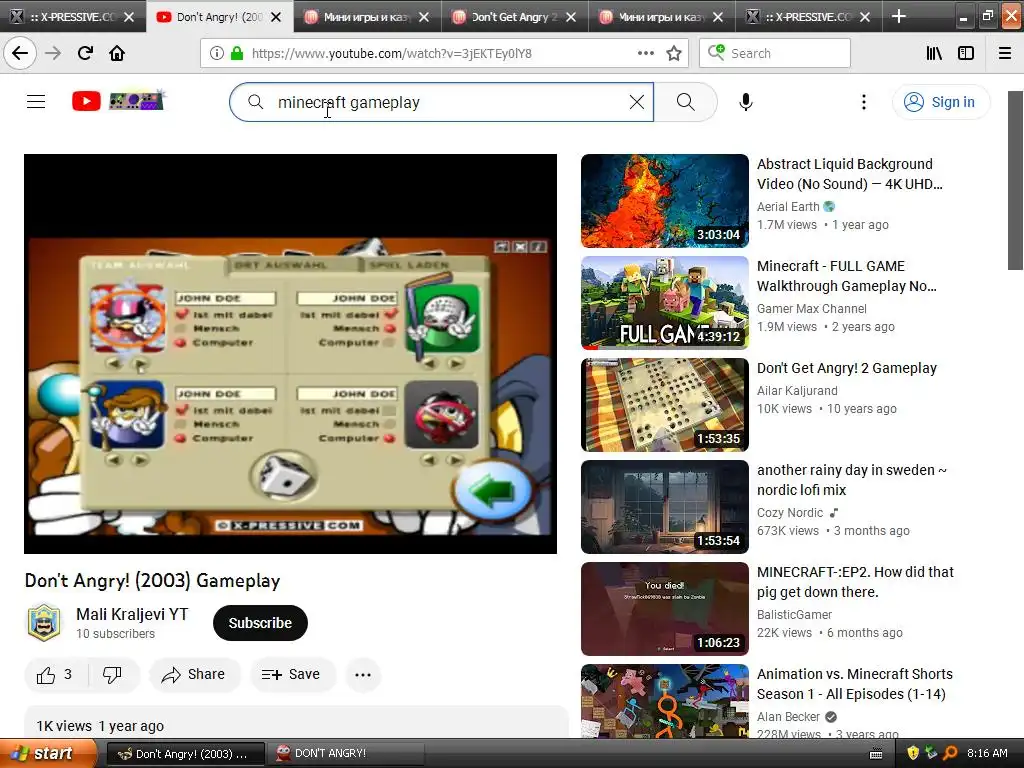Go to YouTube home via logo
The width and height of the screenshot is (1024, 768).
click(118, 101)
